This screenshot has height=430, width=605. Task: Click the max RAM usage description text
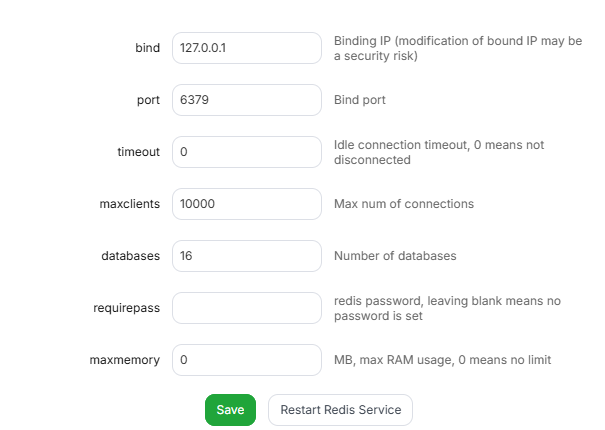pos(442,360)
